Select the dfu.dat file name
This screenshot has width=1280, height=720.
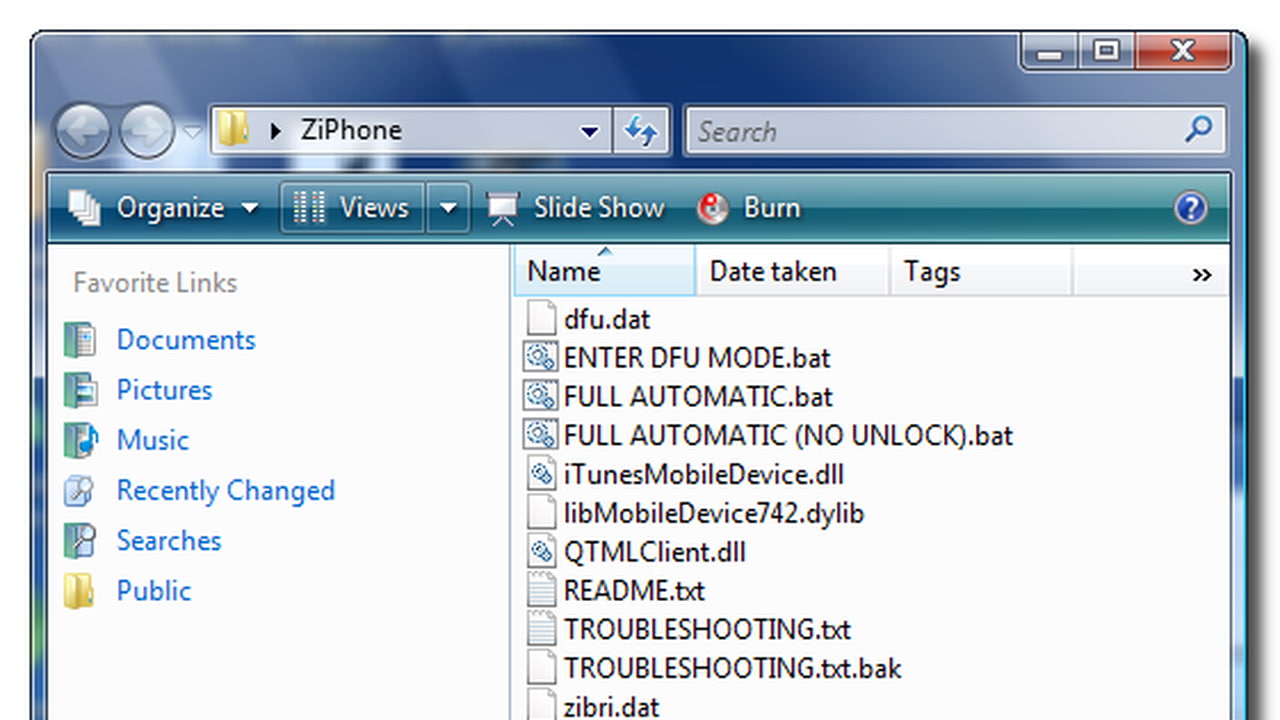click(607, 319)
